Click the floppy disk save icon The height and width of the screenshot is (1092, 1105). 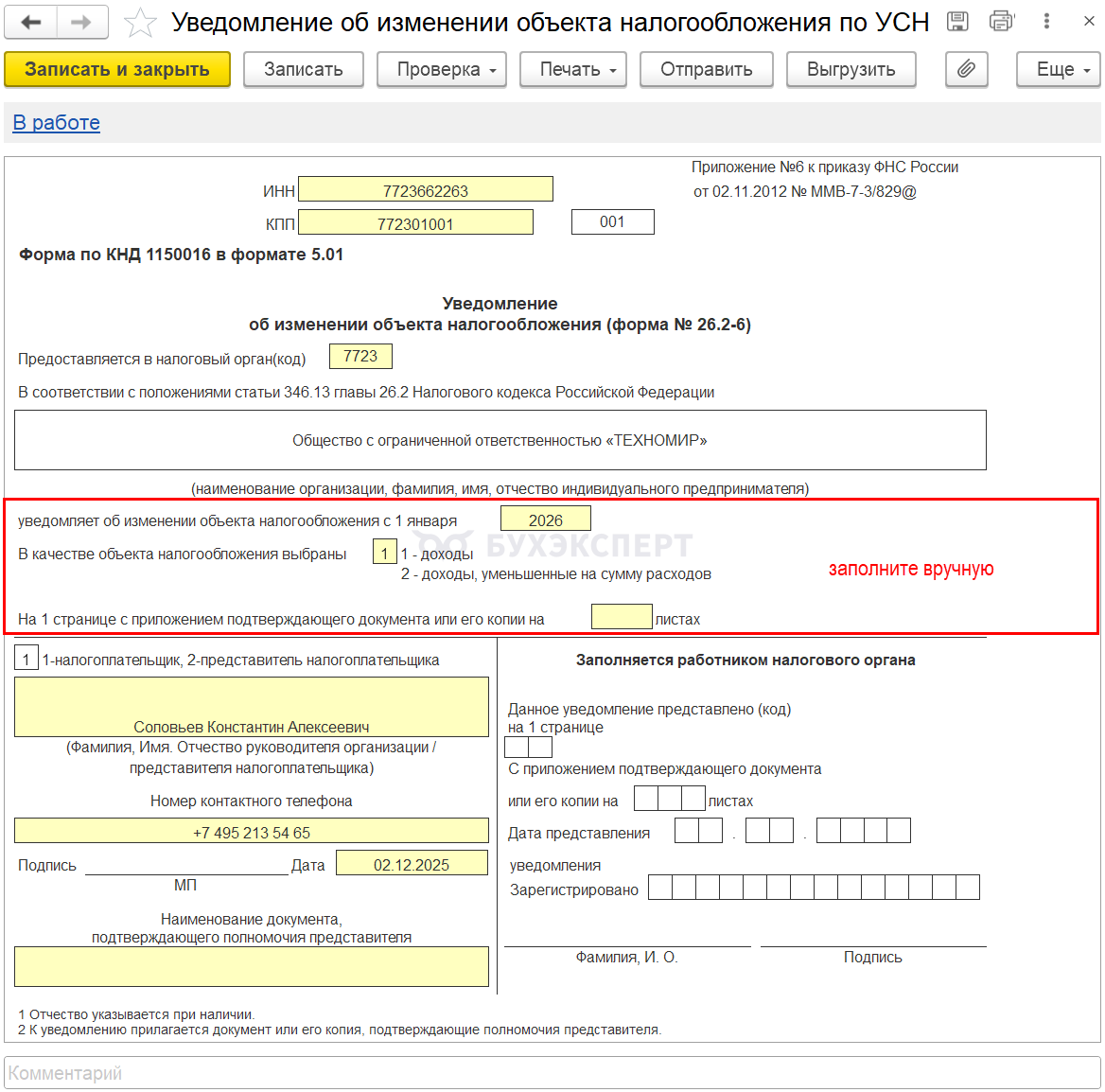click(957, 21)
